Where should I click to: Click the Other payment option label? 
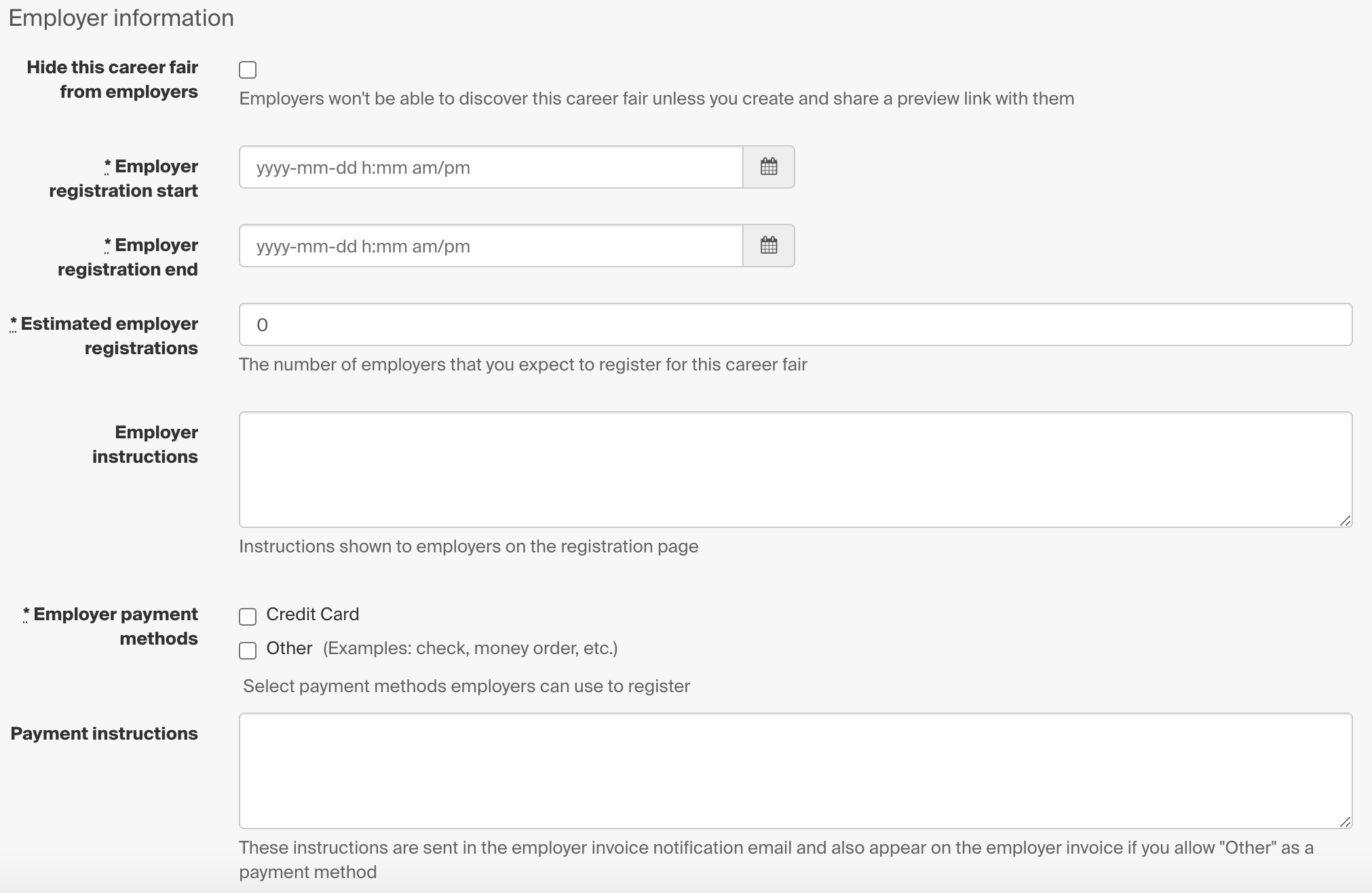coord(289,648)
